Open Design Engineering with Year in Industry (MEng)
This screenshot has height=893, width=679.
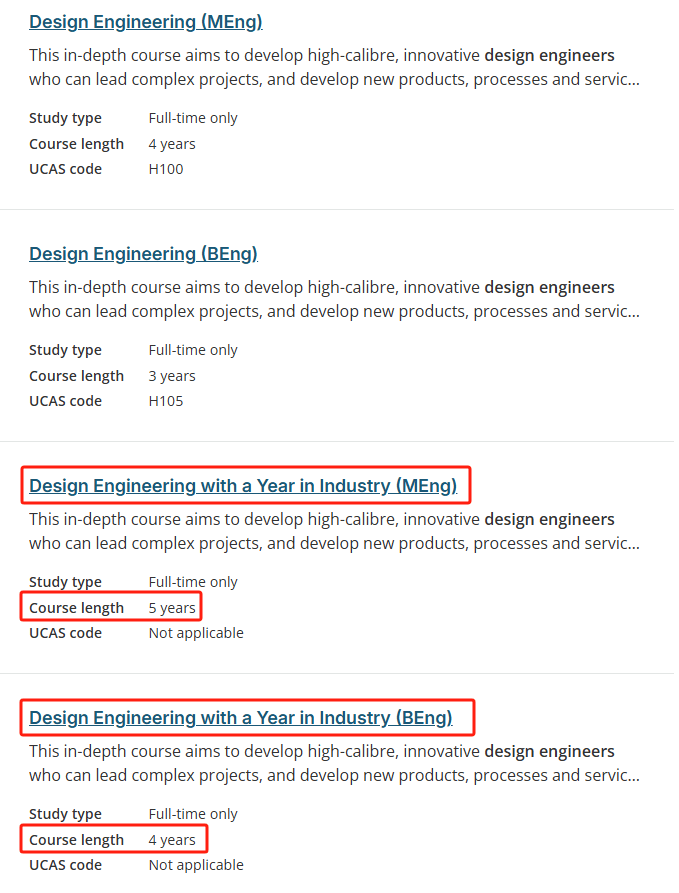click(x=243, y=486)
